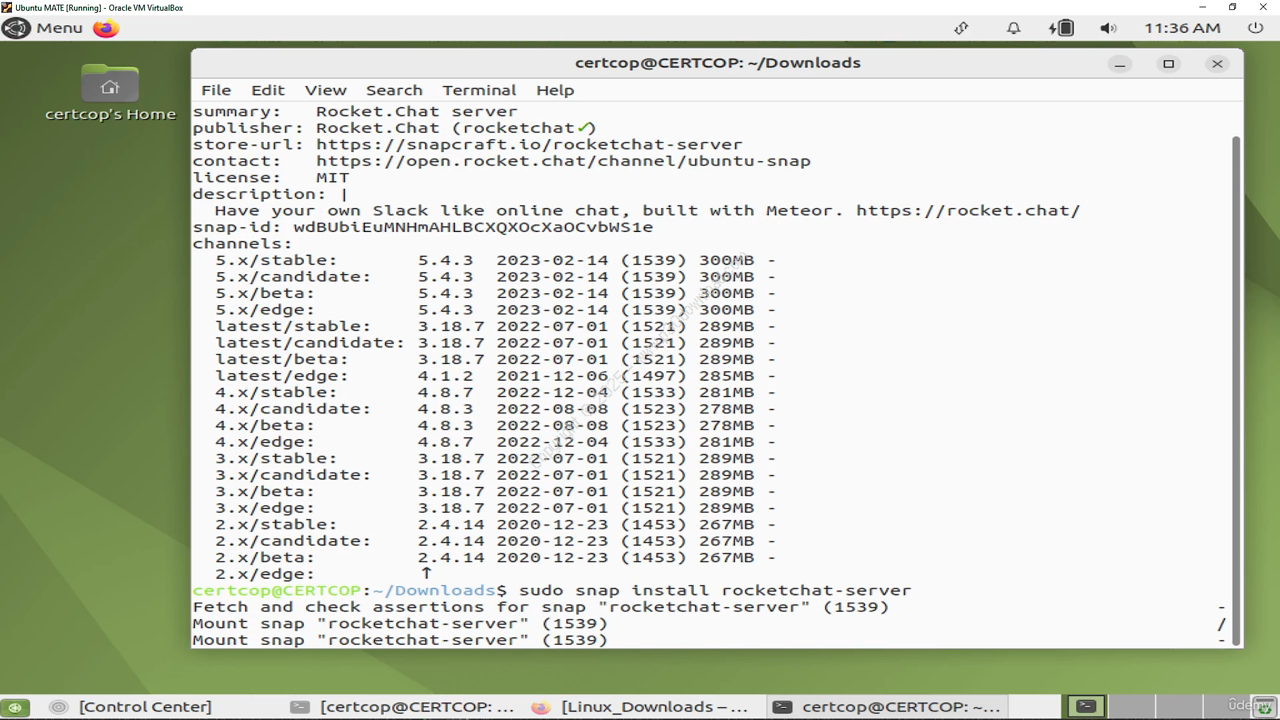Open the Ubuntu MATE Menu launcher

coord(44,28)
